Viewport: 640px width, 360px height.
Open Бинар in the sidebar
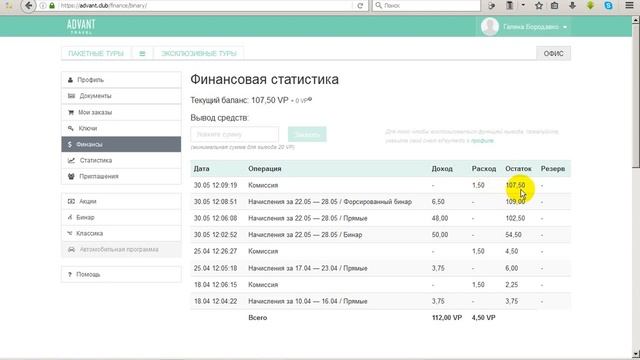coord(121,217)
